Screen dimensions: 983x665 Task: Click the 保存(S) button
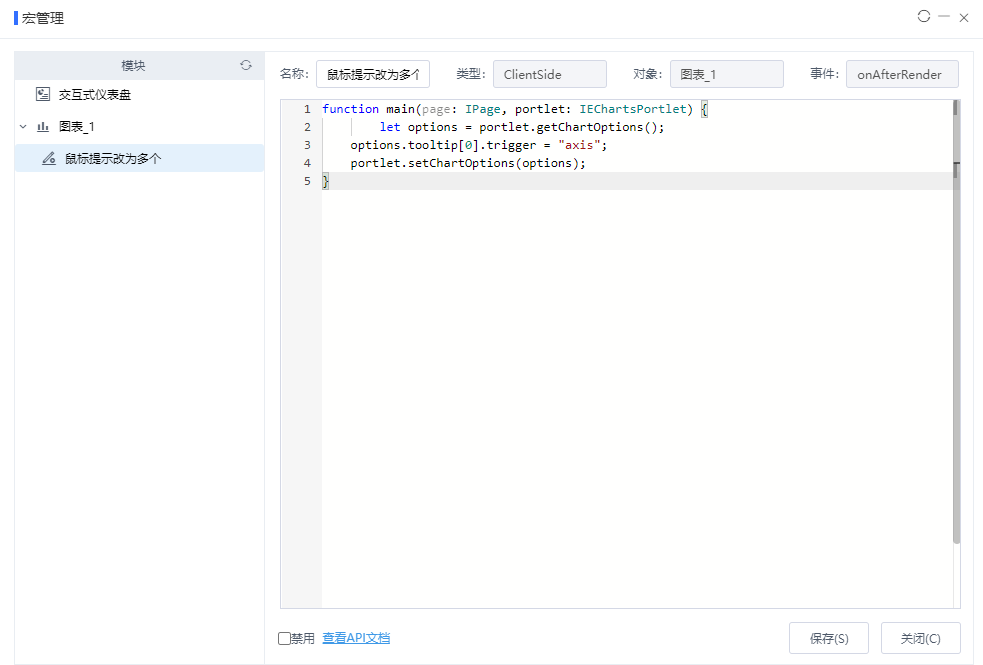(829, 638)
